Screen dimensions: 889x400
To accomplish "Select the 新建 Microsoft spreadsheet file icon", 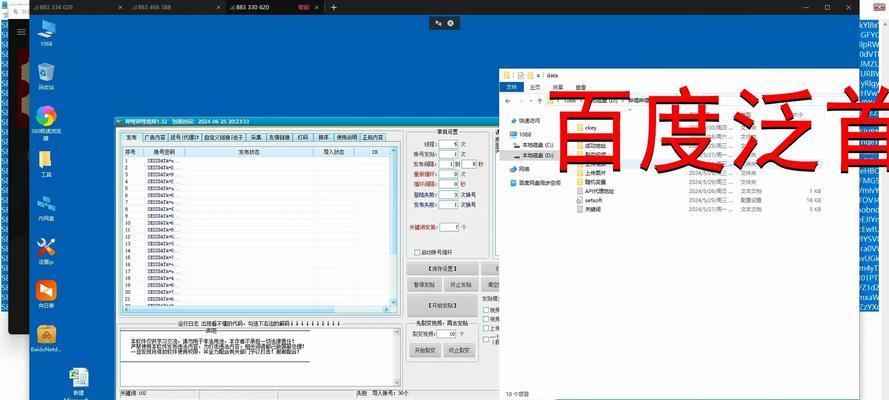I will click(x=78, y=384).
